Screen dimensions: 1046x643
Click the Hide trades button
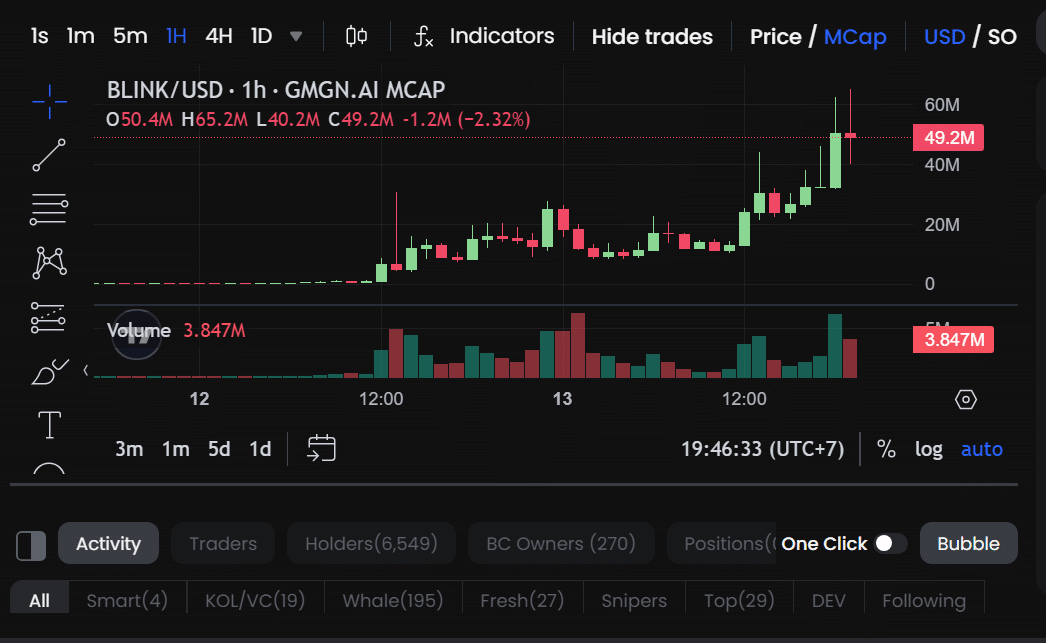pos(651,36)
